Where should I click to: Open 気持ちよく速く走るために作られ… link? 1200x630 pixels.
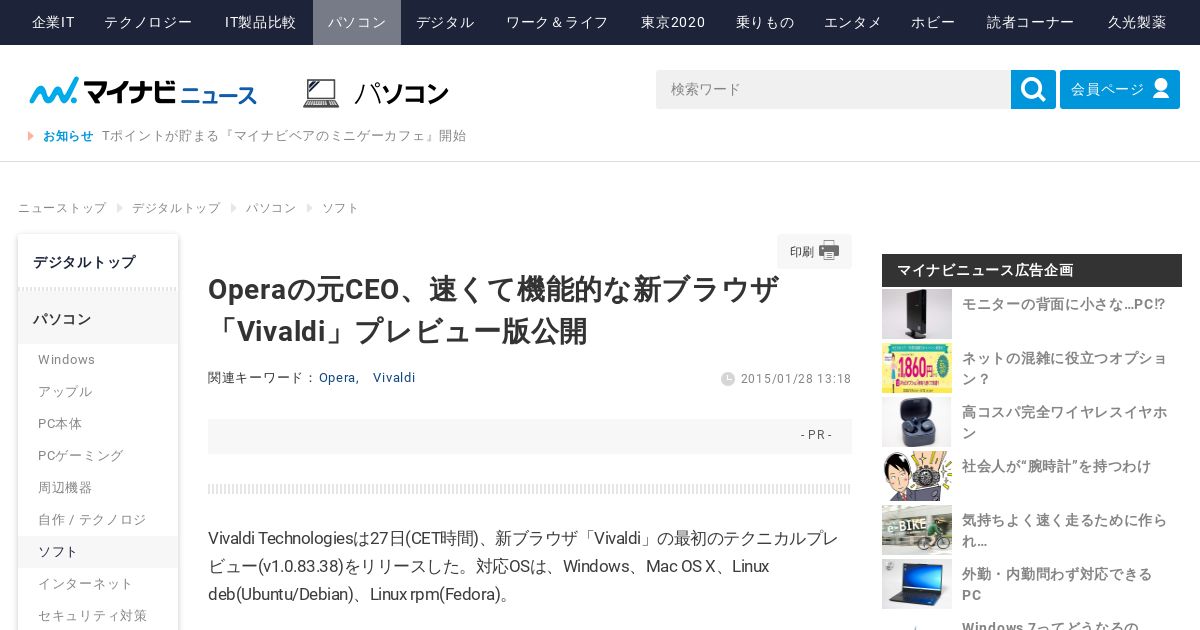[1064, 530]
